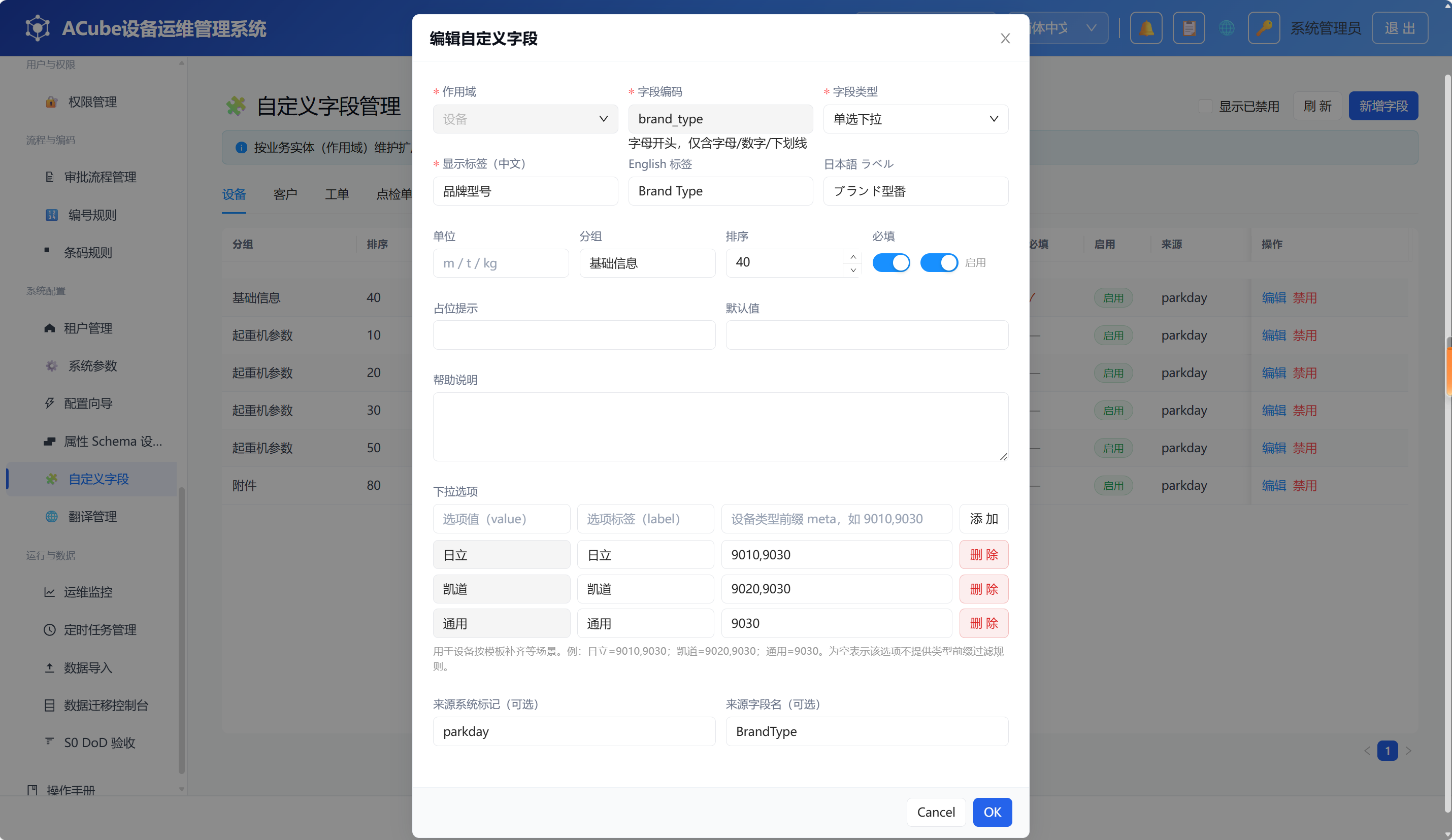Click 添加 to add dropdown option
The width and height of the screenshot is (1452, 840).
983,519
